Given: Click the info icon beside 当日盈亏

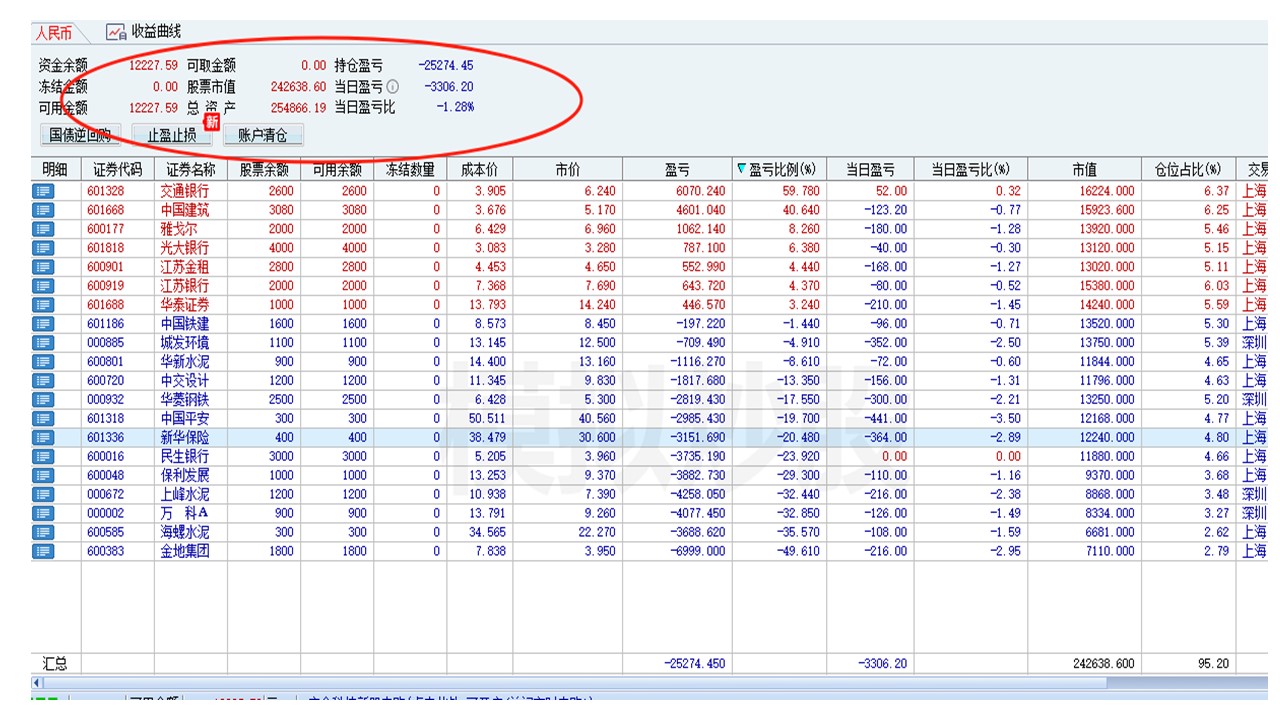Looking at the screenshot, I should pyautogui.click(x=392, y=87).
